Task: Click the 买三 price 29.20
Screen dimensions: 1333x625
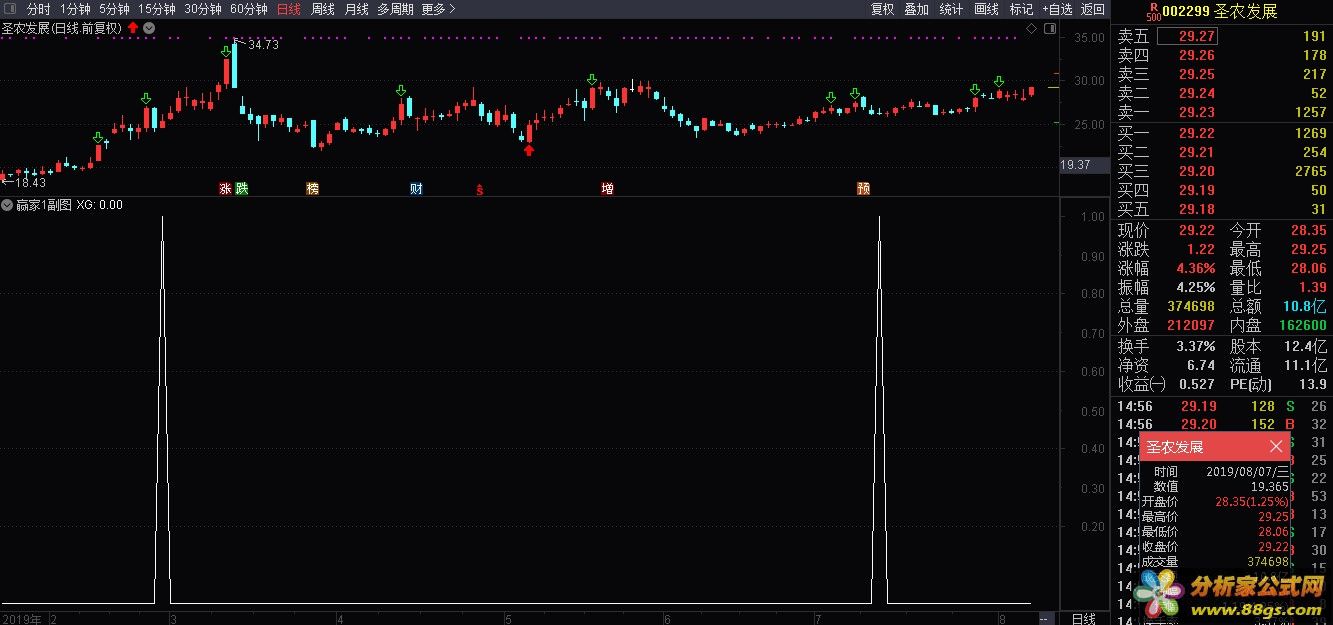Action: pyautogui.click(x=1196, y=171)
